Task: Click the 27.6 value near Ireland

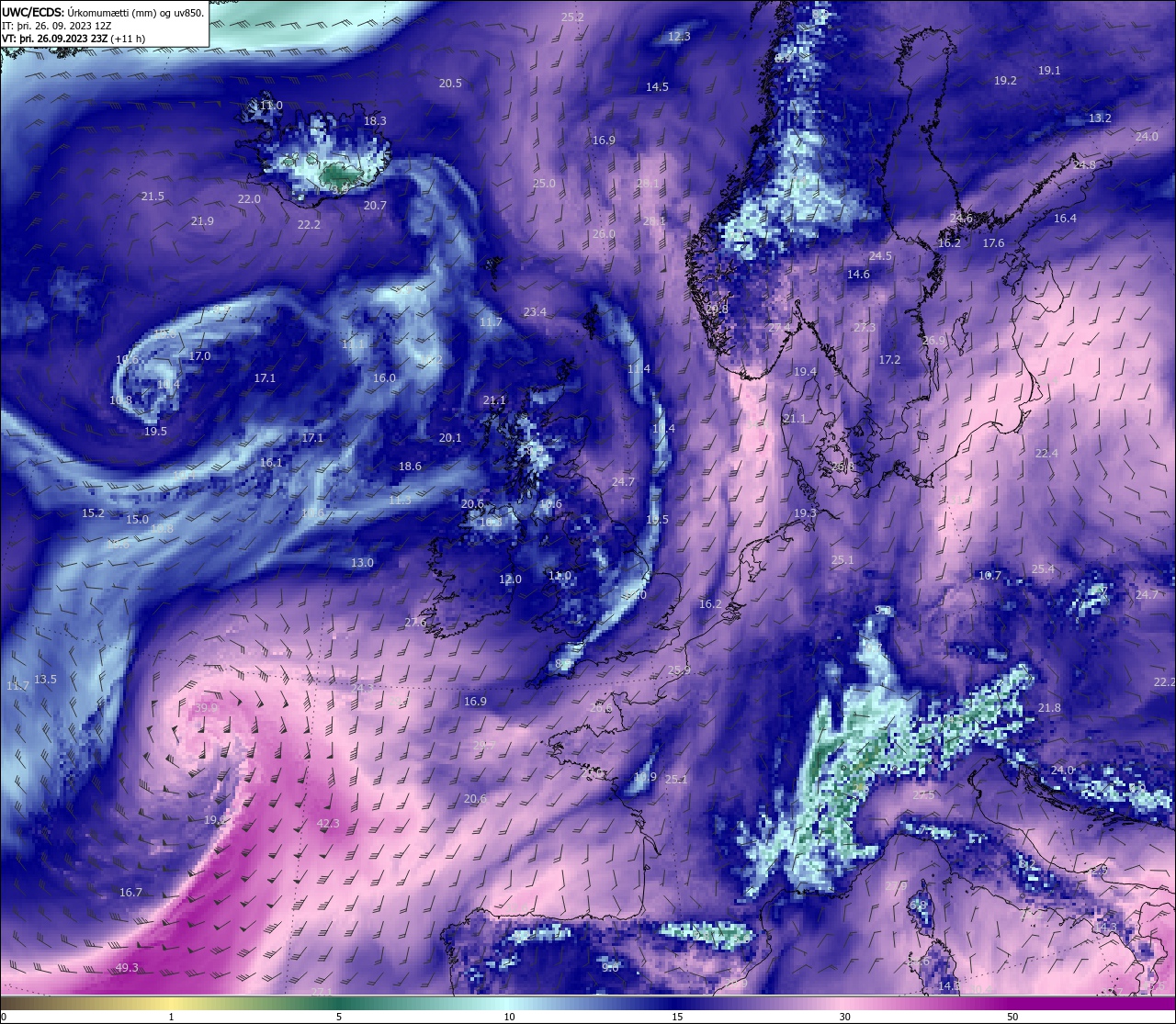Action: (415, 623)
